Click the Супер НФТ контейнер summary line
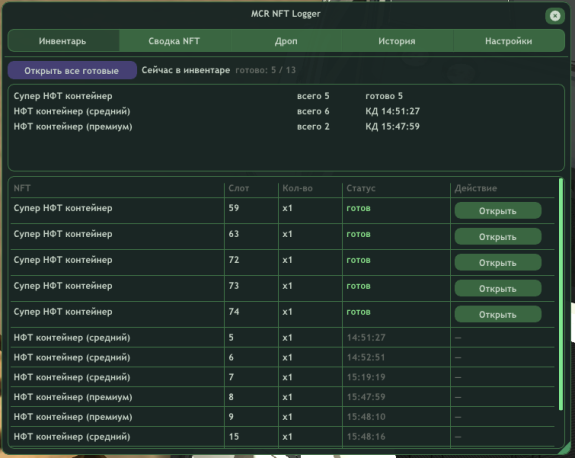 [x=208, y=96]
